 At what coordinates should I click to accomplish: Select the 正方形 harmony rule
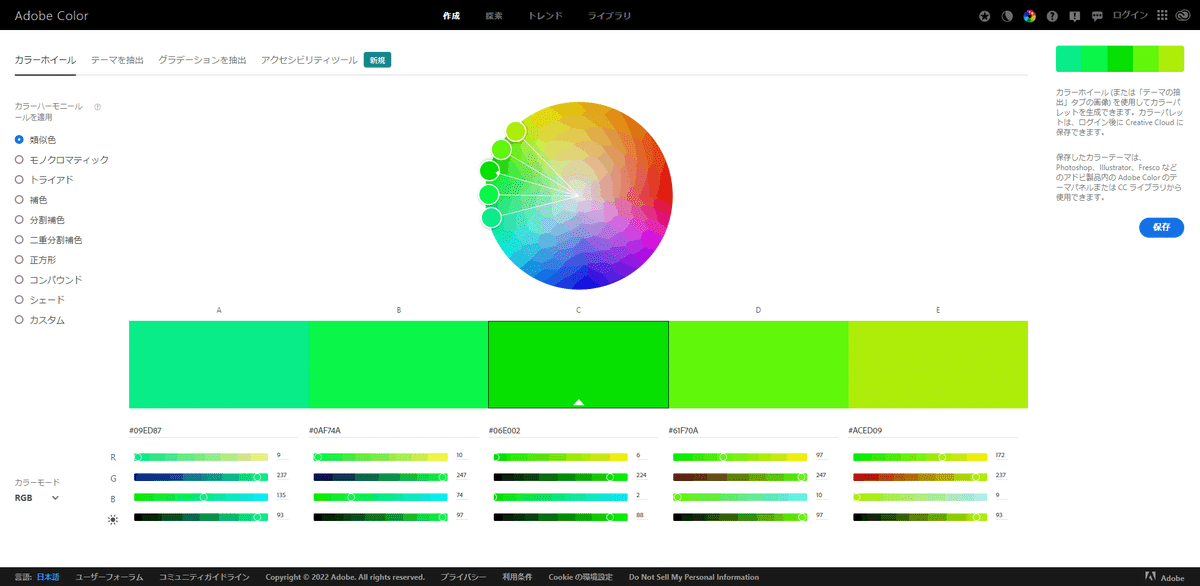click(36, 260)
